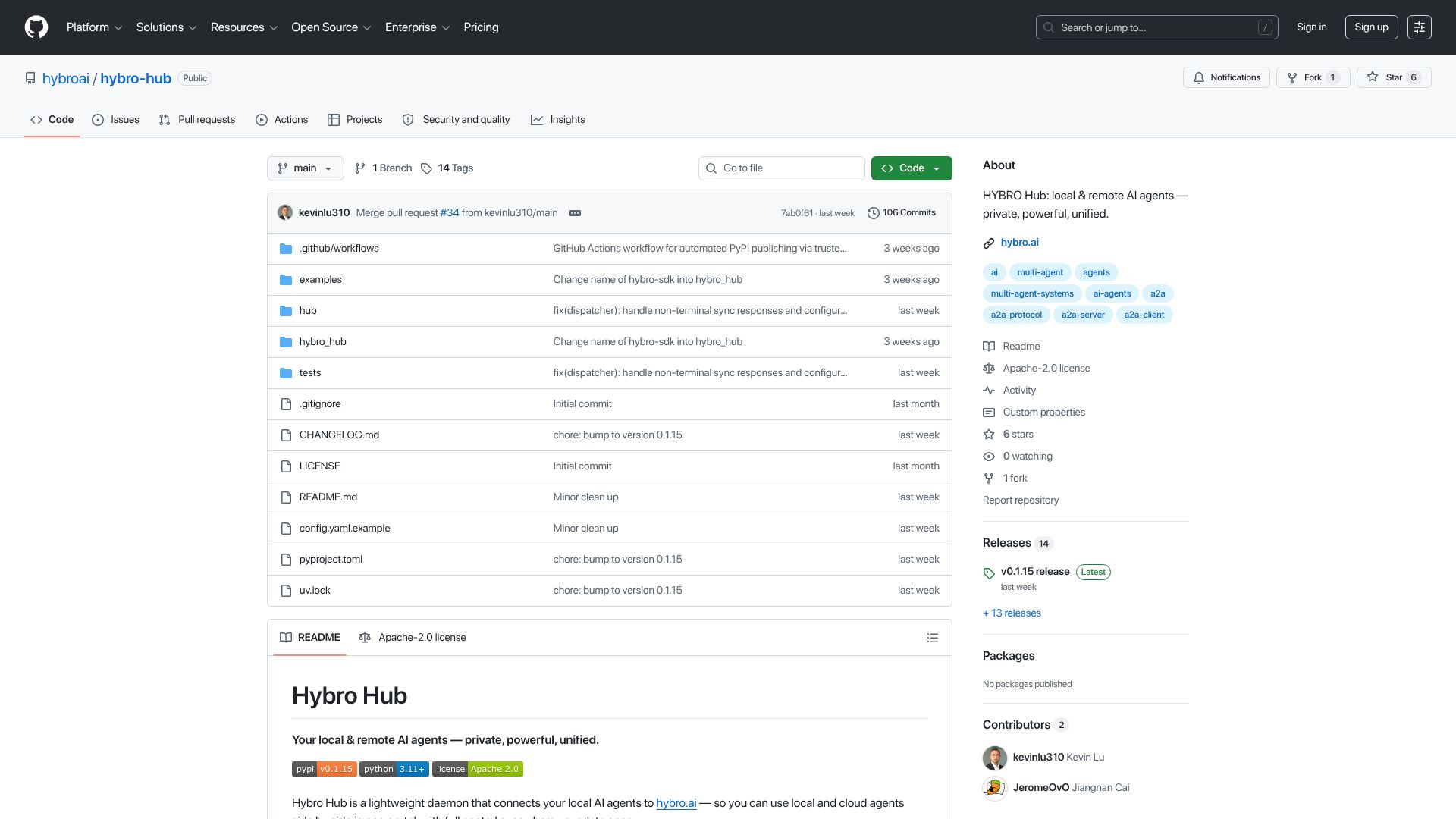
Task: Click the 14 Tags link
Action: click(x=447, y=168)
